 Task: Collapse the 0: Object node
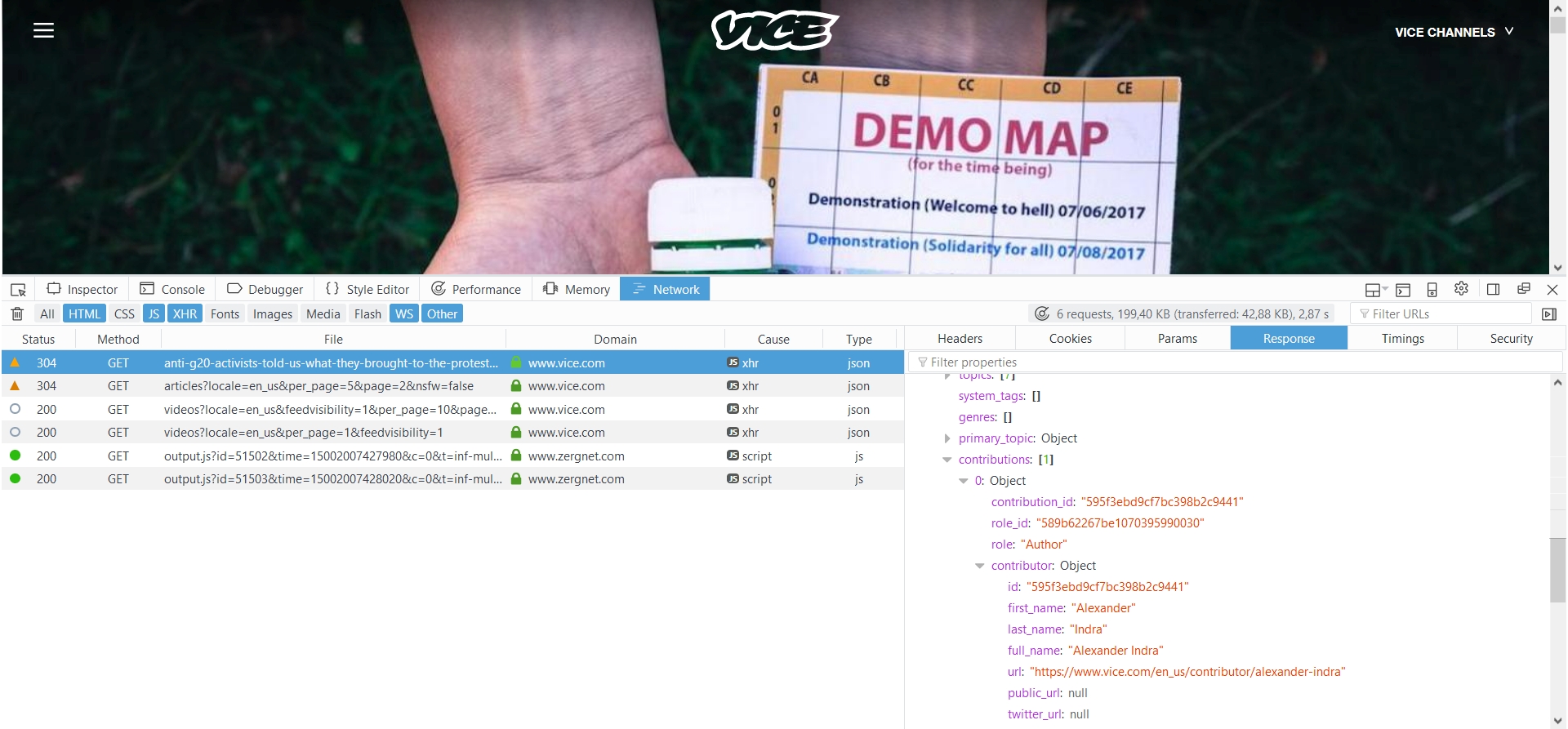coord(964,481)
